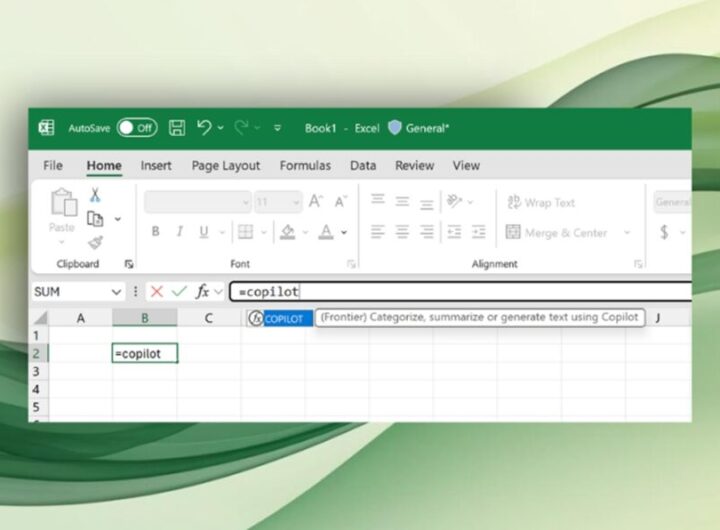This screenshot has height=530, width=720.
Task: Toggle Italic formatting
Action: click(x=180, y=232)
